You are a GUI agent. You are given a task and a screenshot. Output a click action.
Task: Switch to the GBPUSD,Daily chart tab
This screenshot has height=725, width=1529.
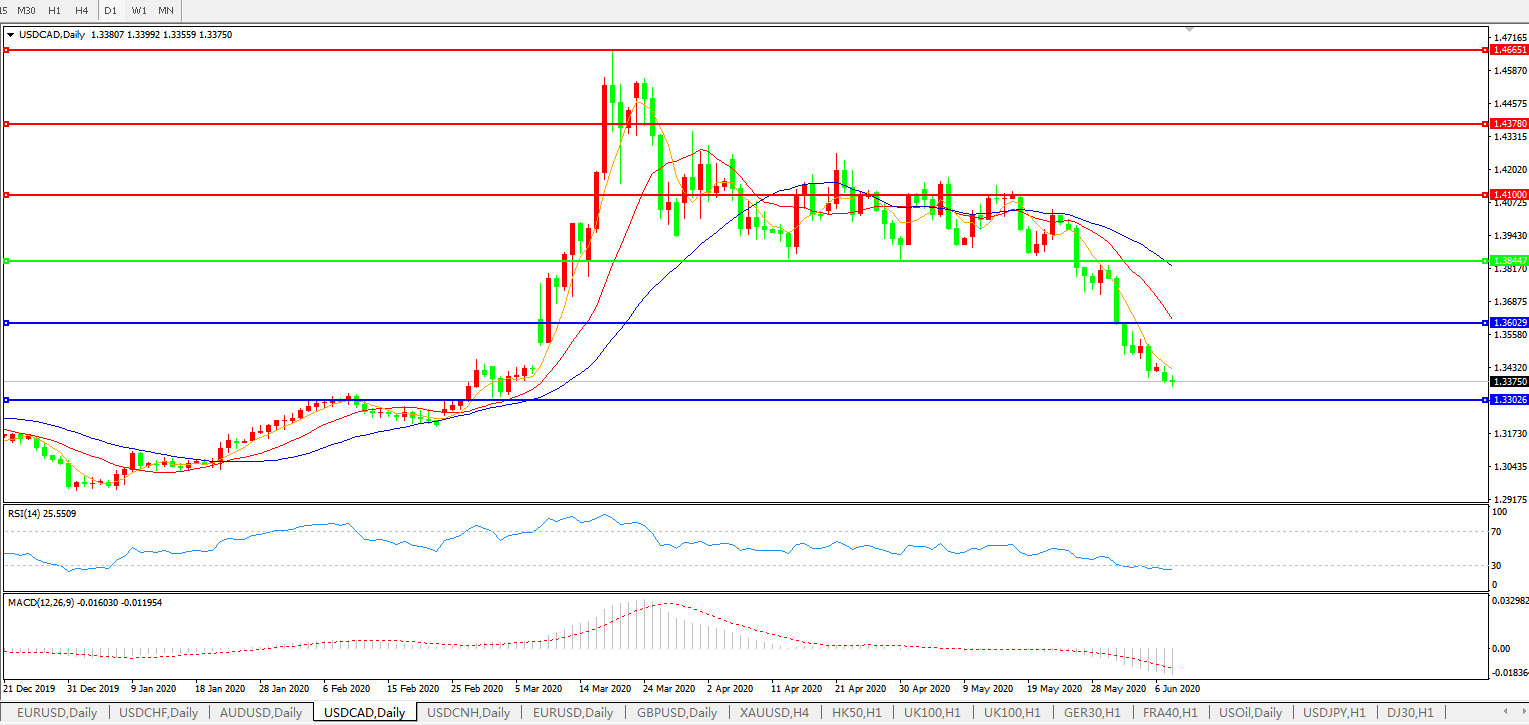[676, 713]
